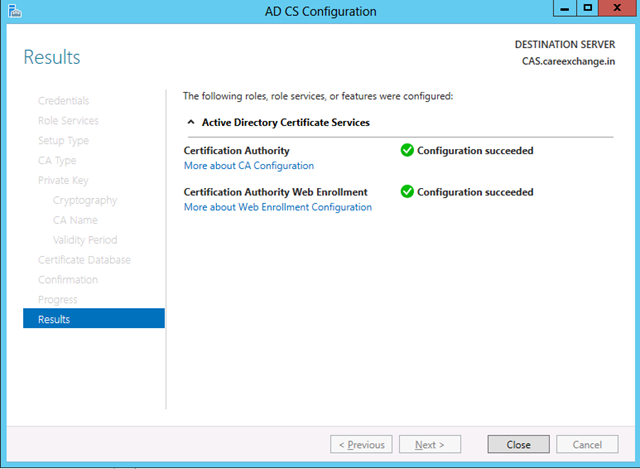Select Role Services step in sidebar
640x469 pixels.
tap(68, 120)
